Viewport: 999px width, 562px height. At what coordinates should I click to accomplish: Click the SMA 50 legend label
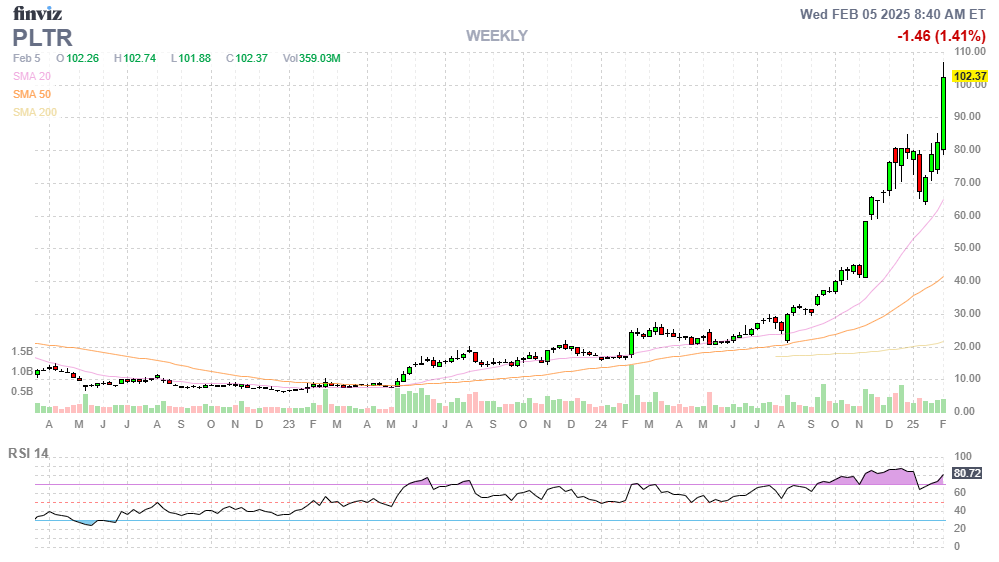coord(32,94)
